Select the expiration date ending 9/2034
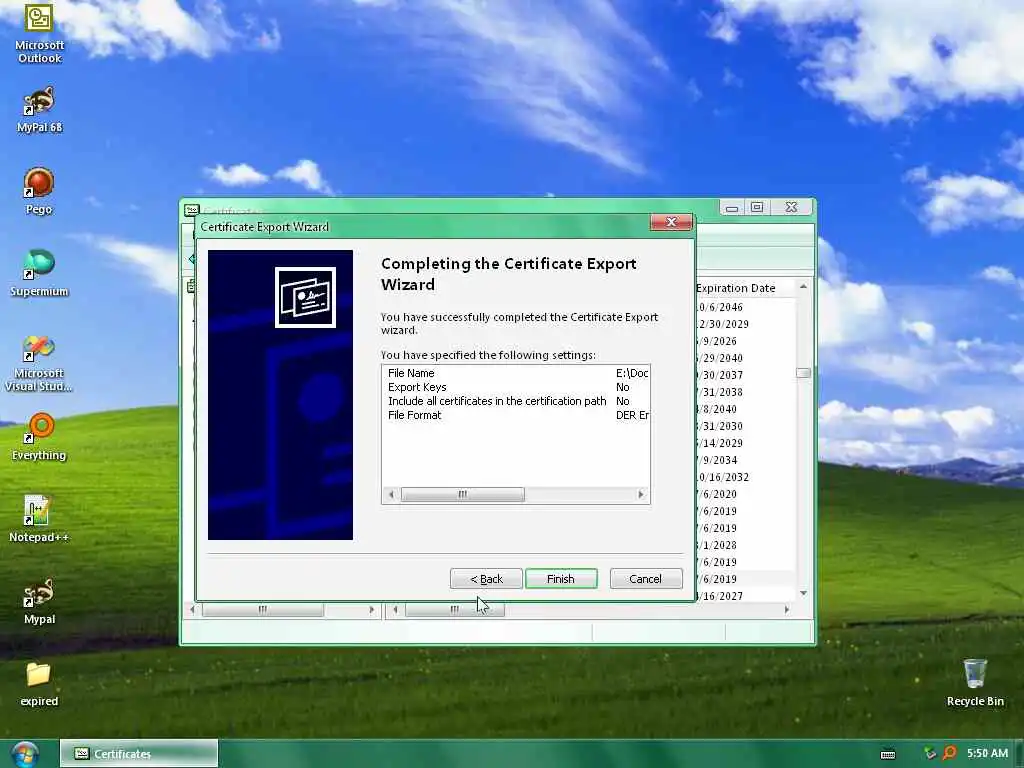Viewport: 1024px width, 768px height. point(717,460)
